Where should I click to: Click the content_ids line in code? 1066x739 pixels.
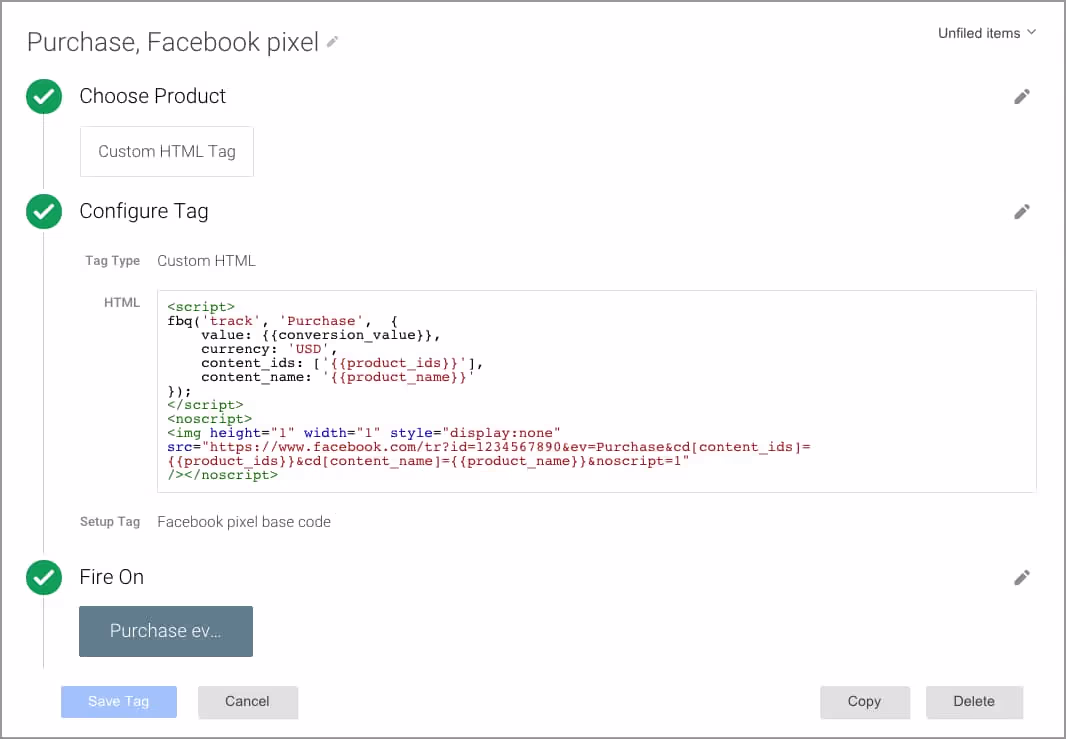coord(342,363)
